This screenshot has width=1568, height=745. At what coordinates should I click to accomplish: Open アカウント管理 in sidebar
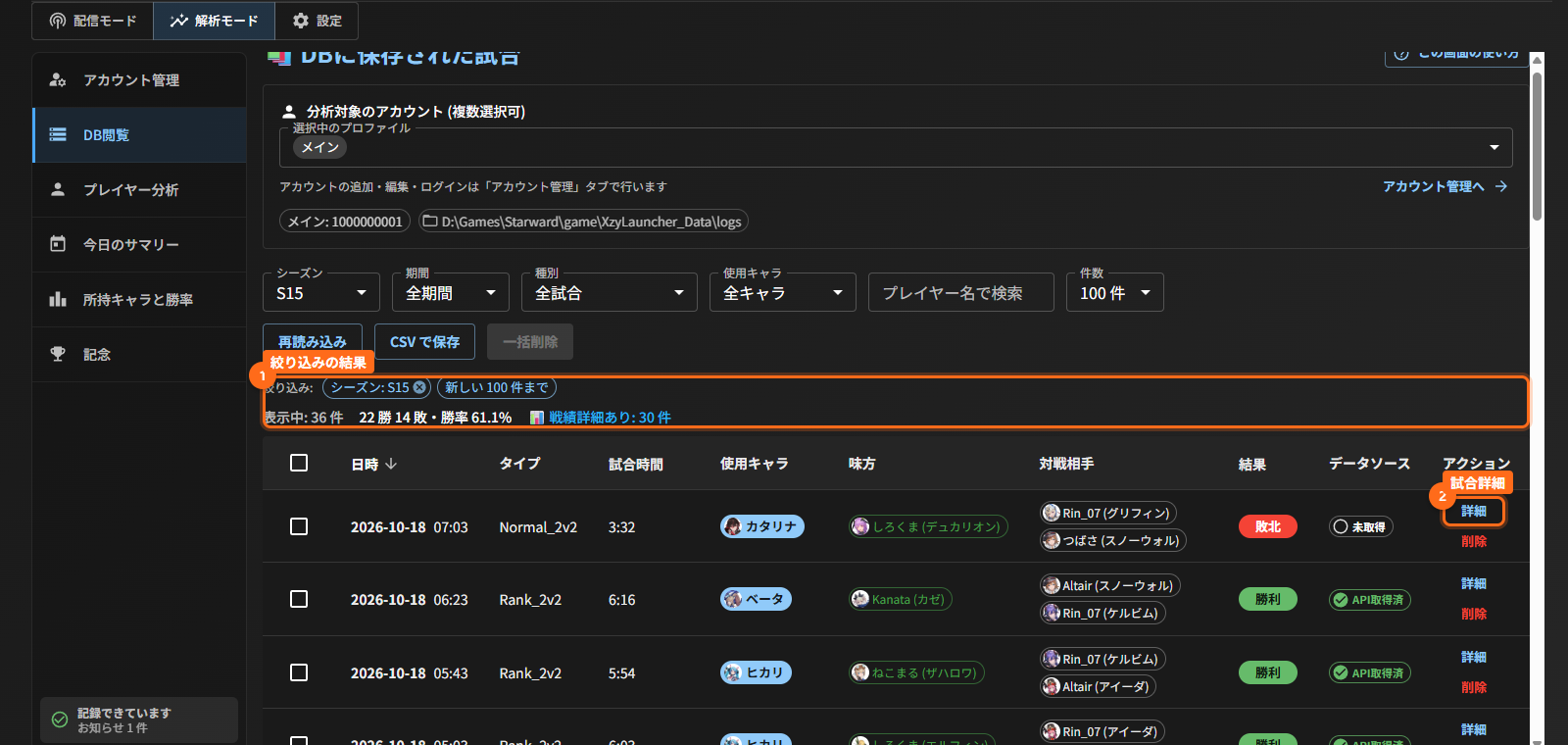[139, 80]
